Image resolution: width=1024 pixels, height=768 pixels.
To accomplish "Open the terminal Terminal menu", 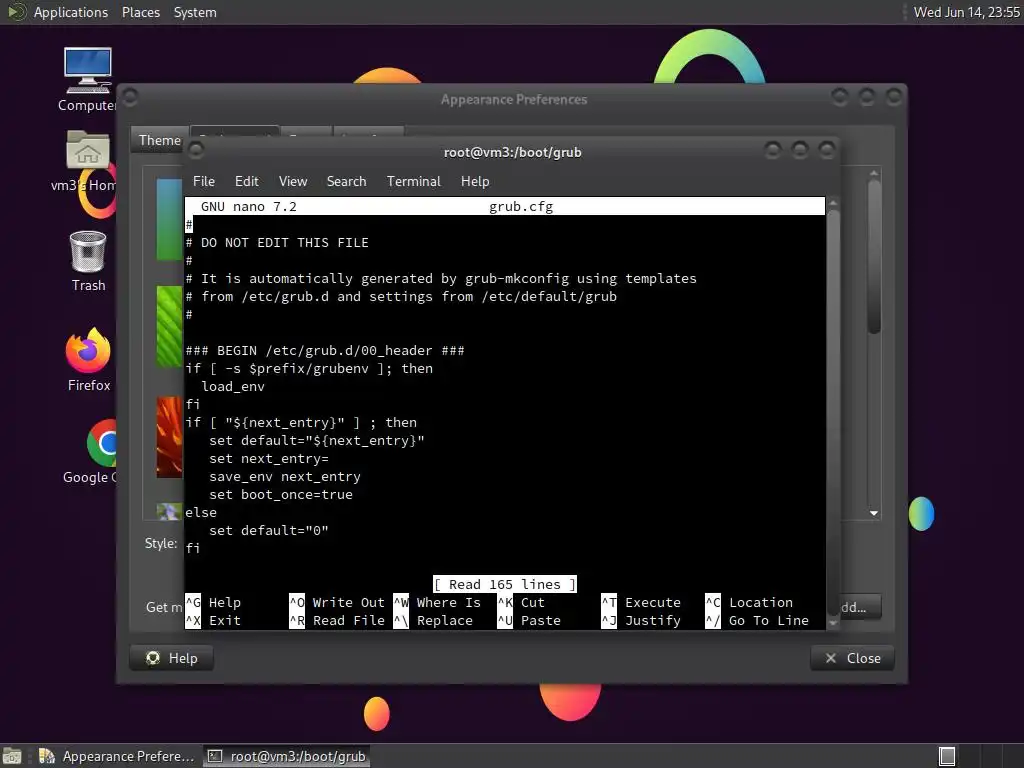I will click(x=413, y=181).
